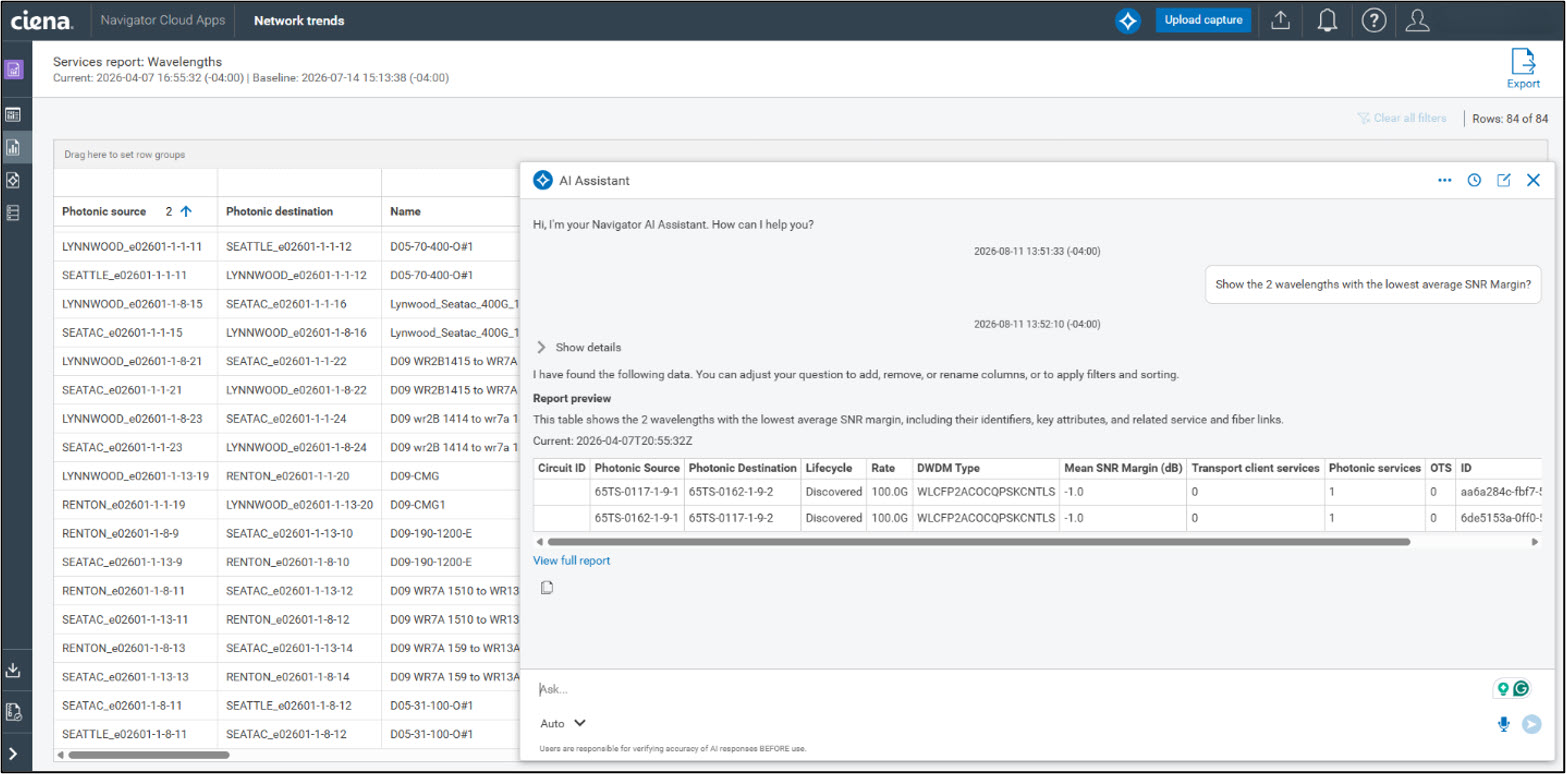The image size is (1566, 774).
Task: Expand Show details in AI response
Action: tap(579, 347)
